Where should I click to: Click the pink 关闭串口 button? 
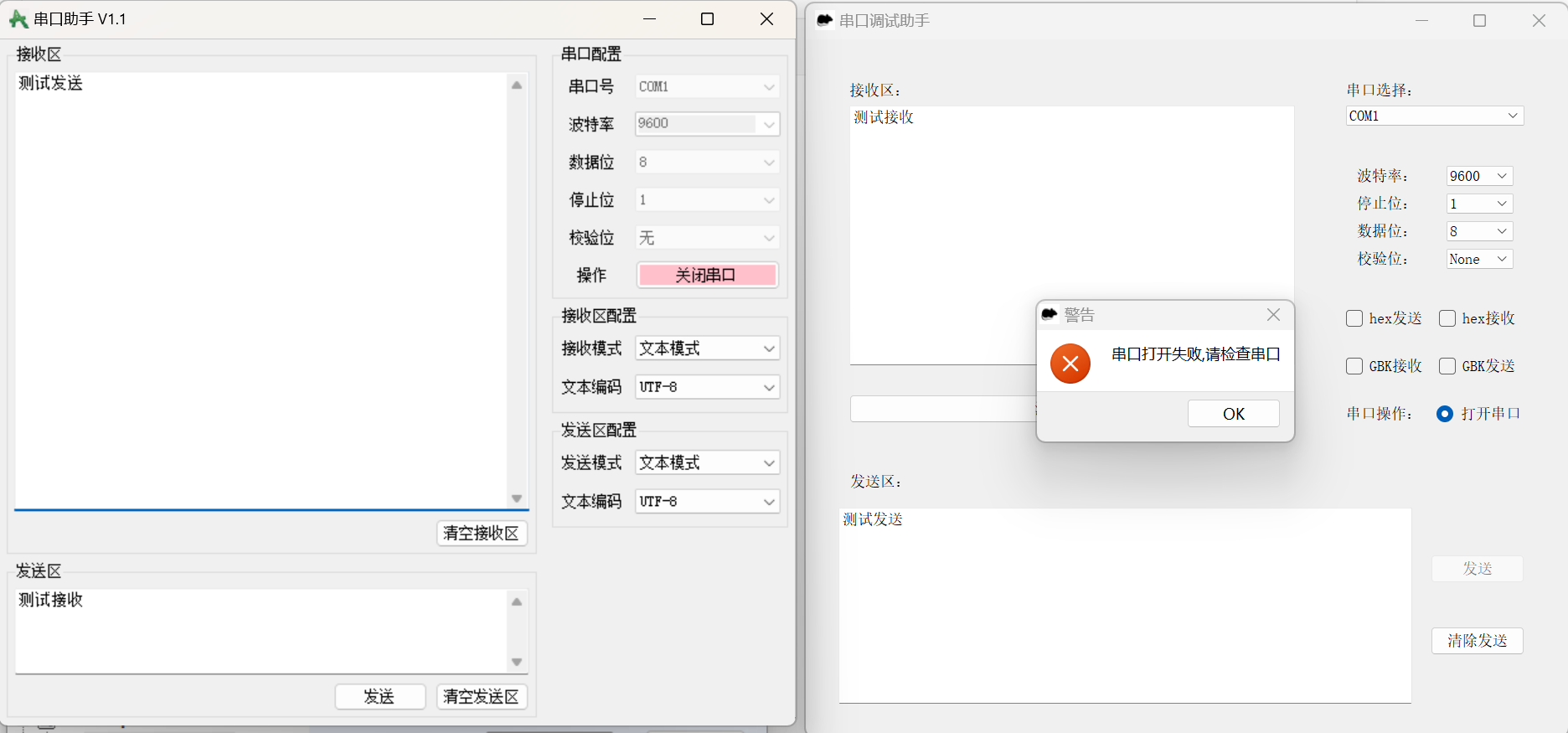(707, 276)
